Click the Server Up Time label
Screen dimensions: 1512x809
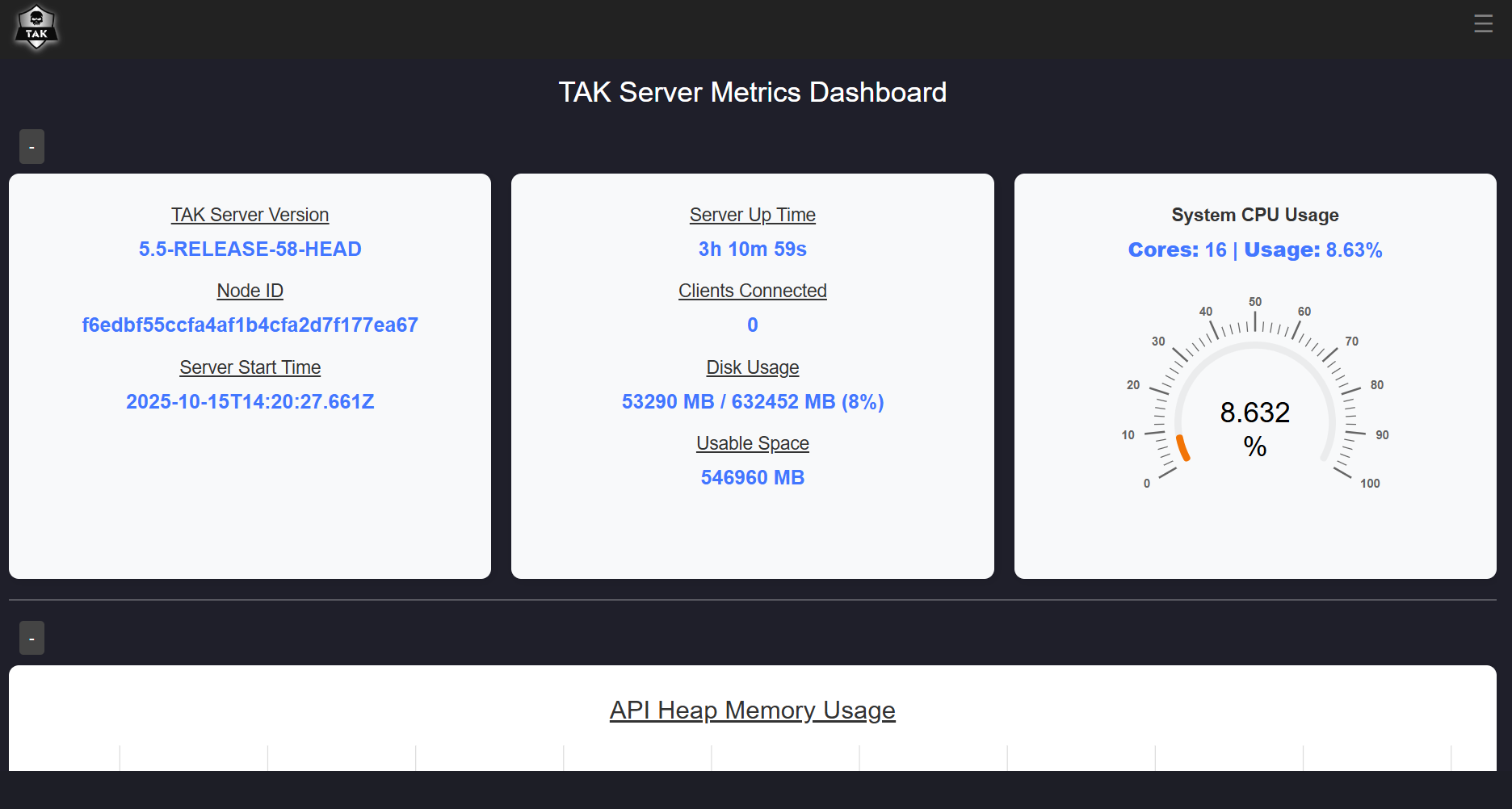(752, 215)
